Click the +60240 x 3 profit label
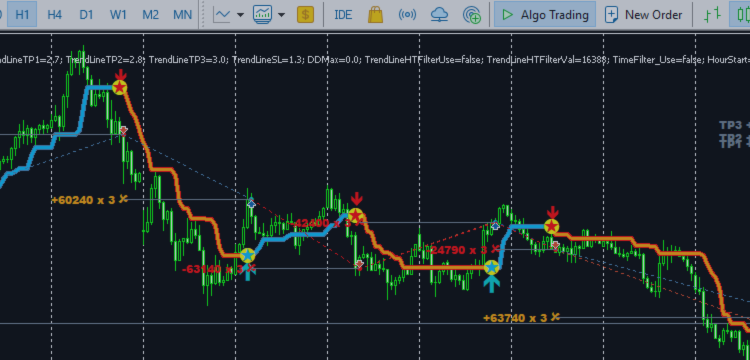Viewport: 750px width, 360px height. pyautogui.click(x=83, y=199)
